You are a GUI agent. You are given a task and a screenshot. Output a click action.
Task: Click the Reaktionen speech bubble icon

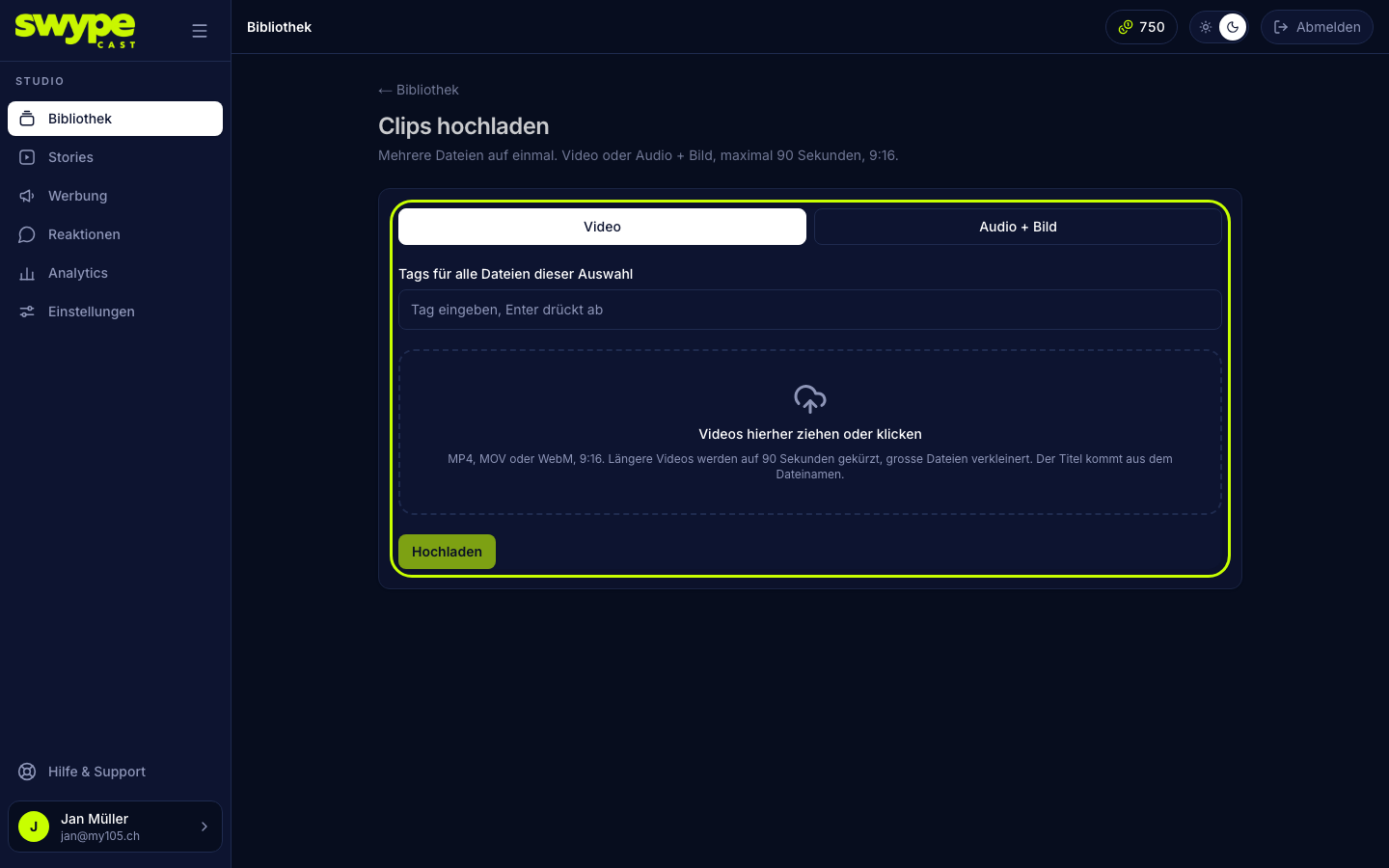click(x=27, y=234)
